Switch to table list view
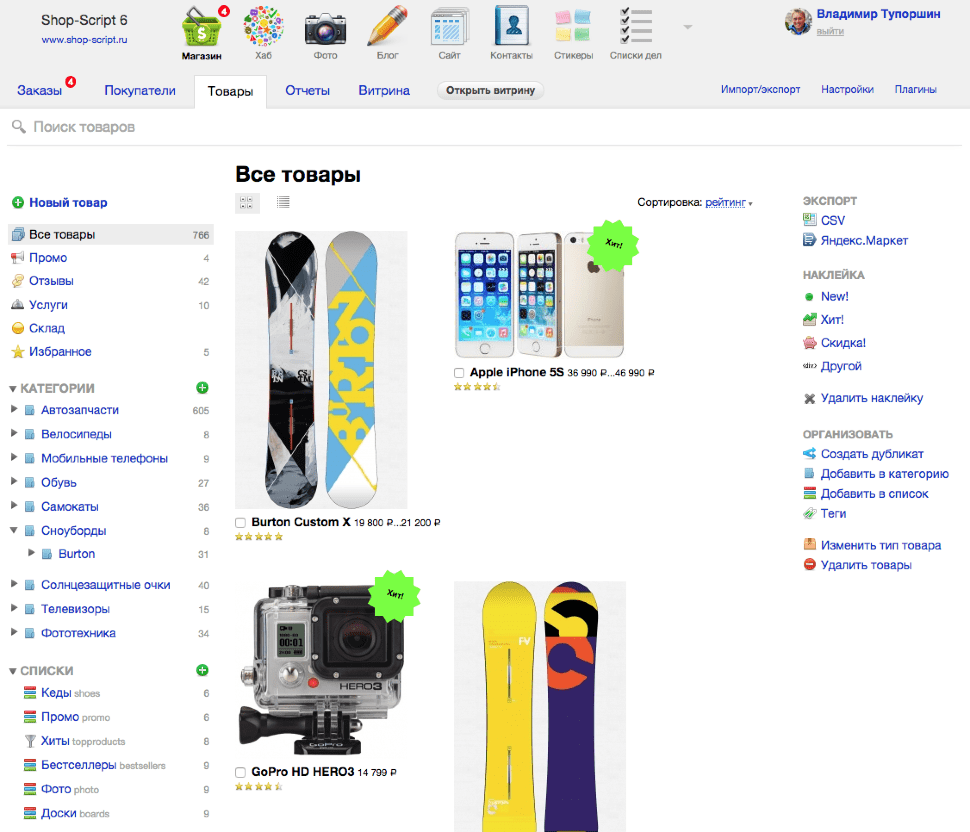This screenshot has height=832, width=970. pyautogui.click(x=283, y=202)
